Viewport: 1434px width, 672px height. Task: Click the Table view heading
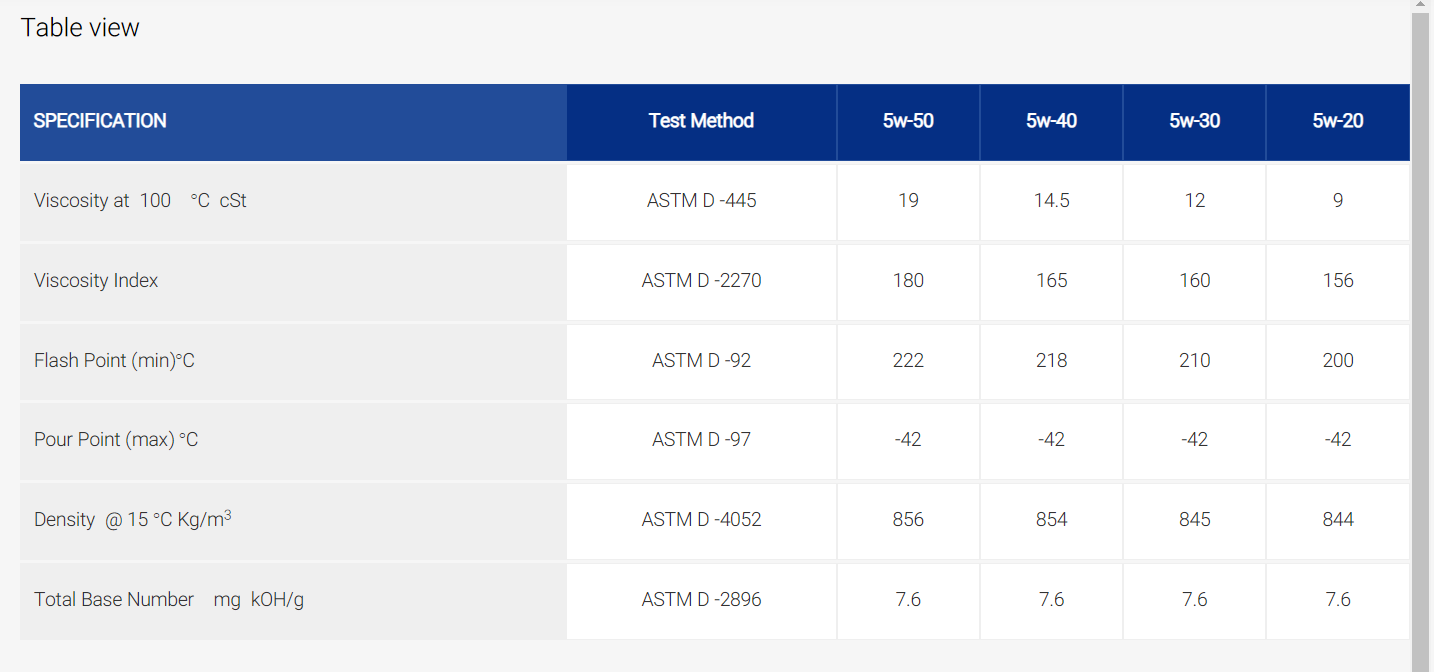(80, 28)
